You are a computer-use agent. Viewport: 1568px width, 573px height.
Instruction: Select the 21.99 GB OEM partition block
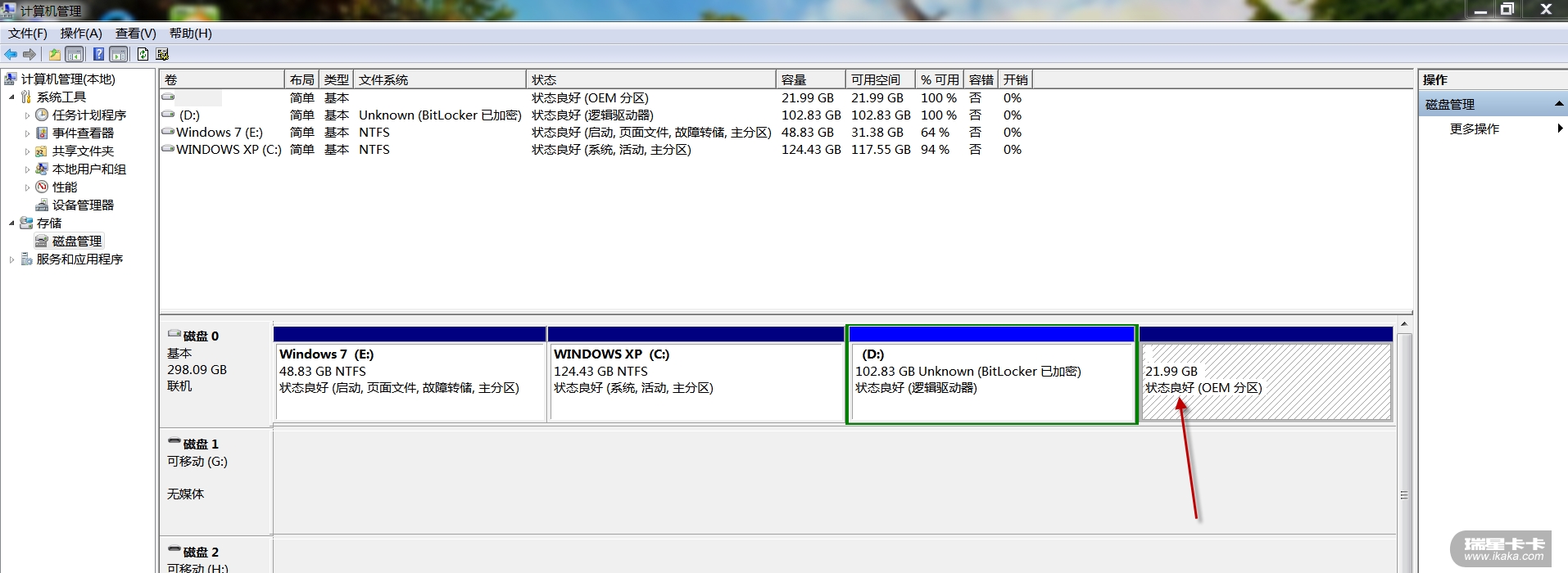1266,375
